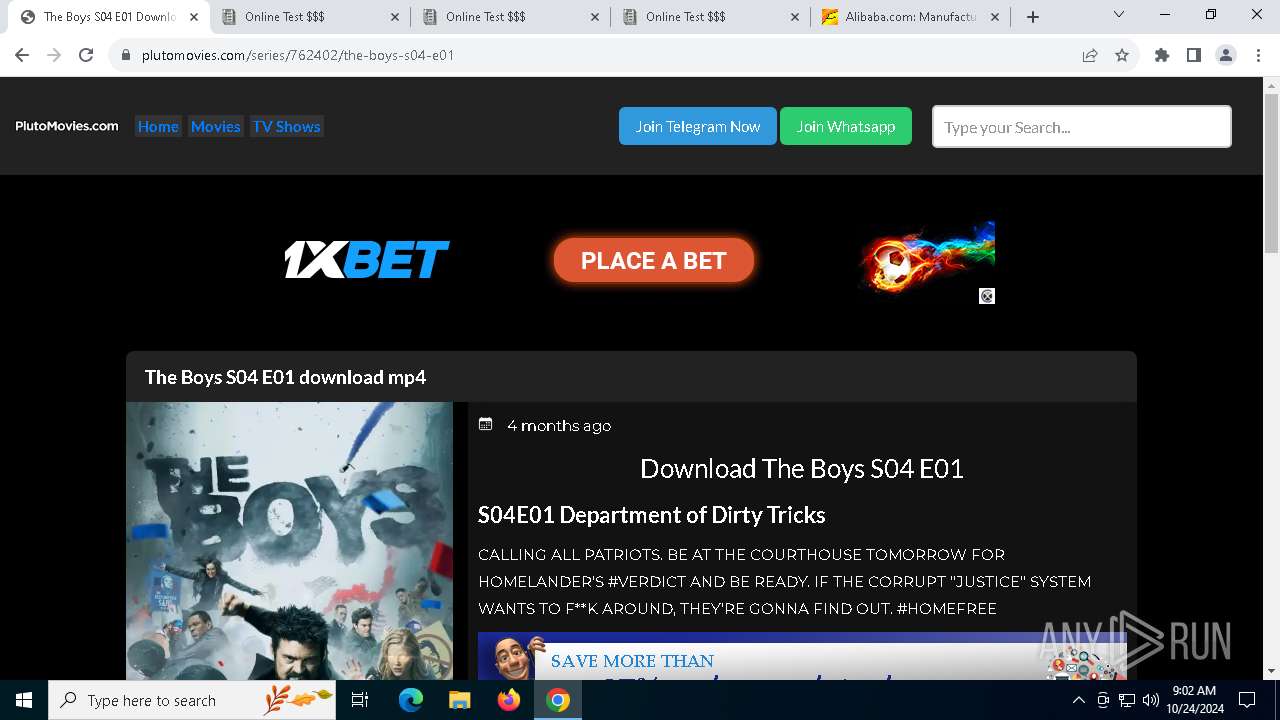This screenshot has width=1280, height=720.
Task: Click the PLACE A BET button
Action: point(654,260)
